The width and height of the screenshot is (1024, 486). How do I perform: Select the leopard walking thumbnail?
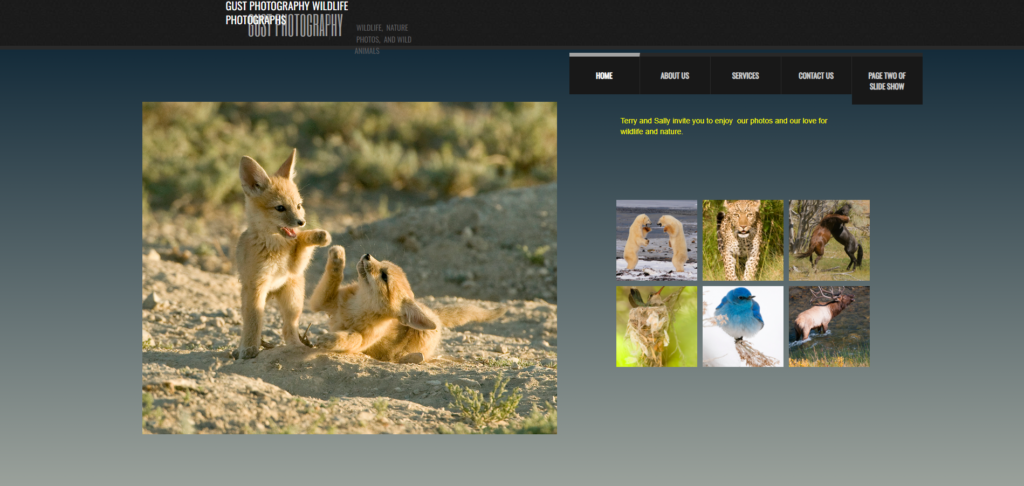742,240
